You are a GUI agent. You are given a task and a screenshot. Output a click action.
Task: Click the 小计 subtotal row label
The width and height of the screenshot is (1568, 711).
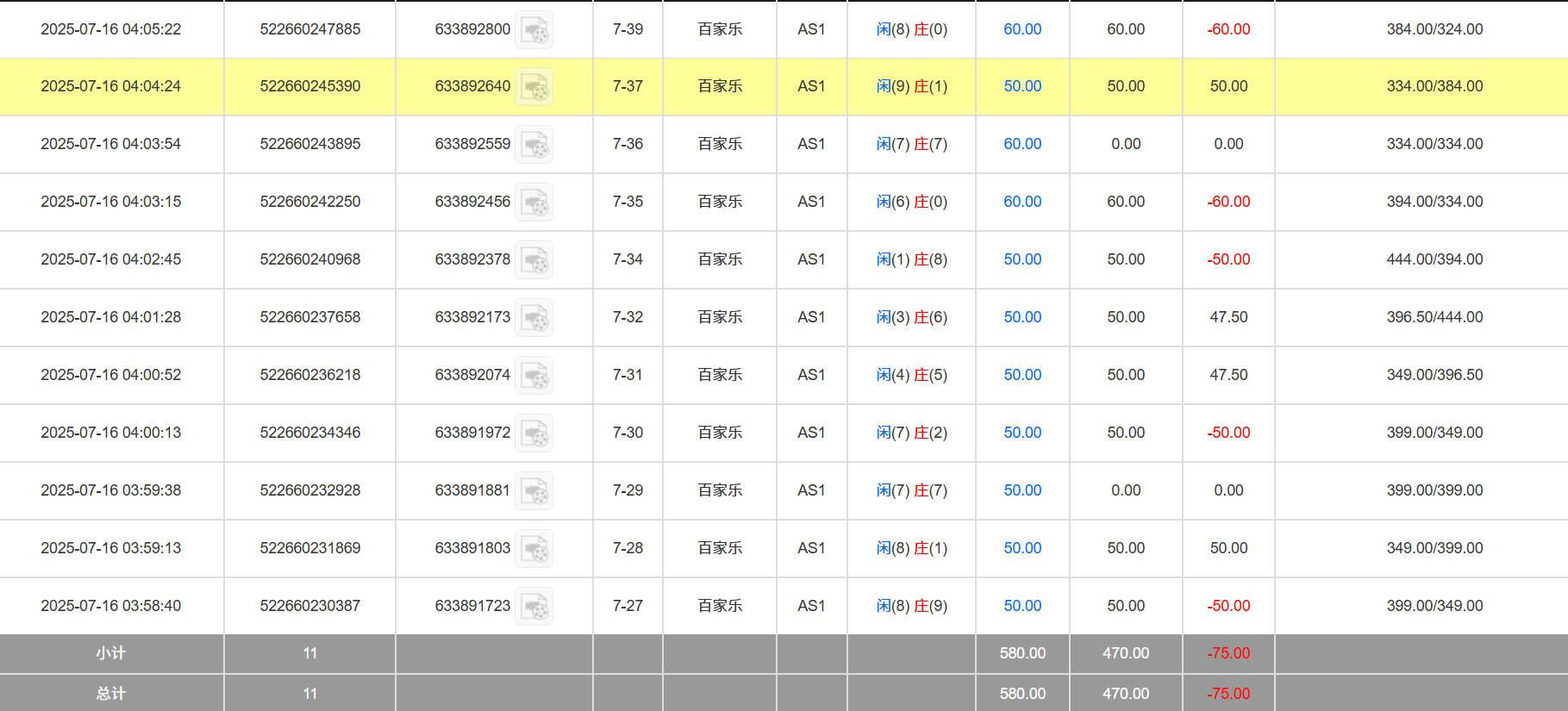111,653
